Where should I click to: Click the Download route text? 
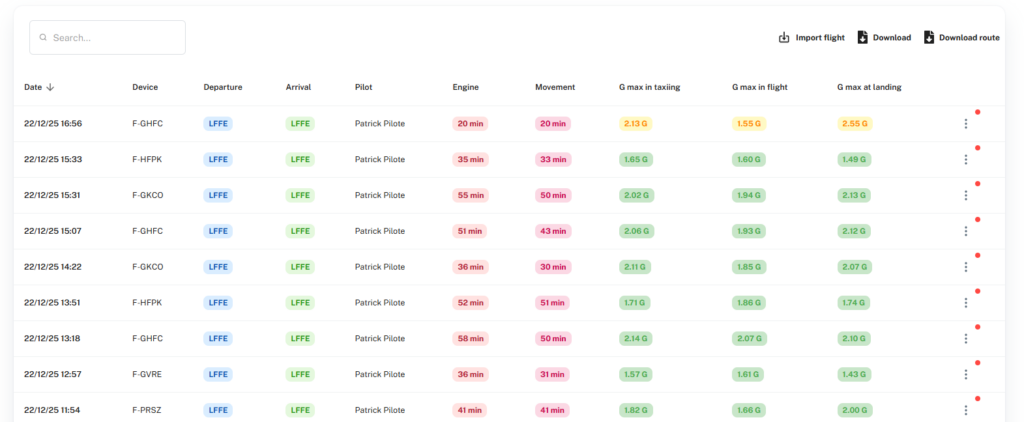coord(969,38)
